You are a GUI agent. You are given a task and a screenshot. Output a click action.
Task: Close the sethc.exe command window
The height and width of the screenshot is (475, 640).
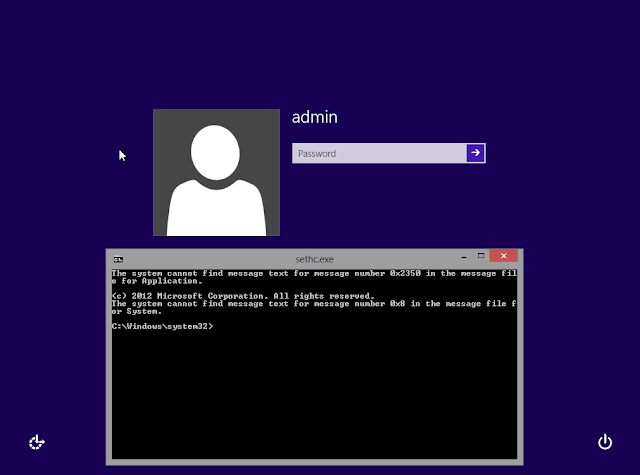pyautogui.click(x=504, y=256)
